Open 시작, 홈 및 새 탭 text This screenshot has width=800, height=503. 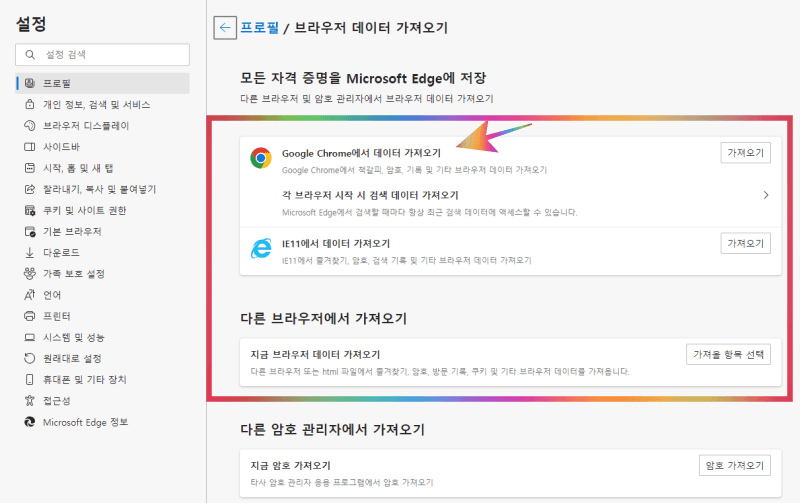78,168
